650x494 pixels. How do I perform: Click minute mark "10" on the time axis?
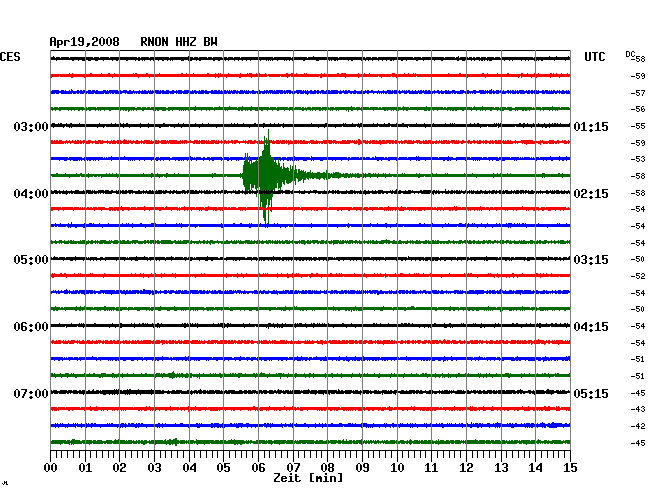[x=397, y=467]
